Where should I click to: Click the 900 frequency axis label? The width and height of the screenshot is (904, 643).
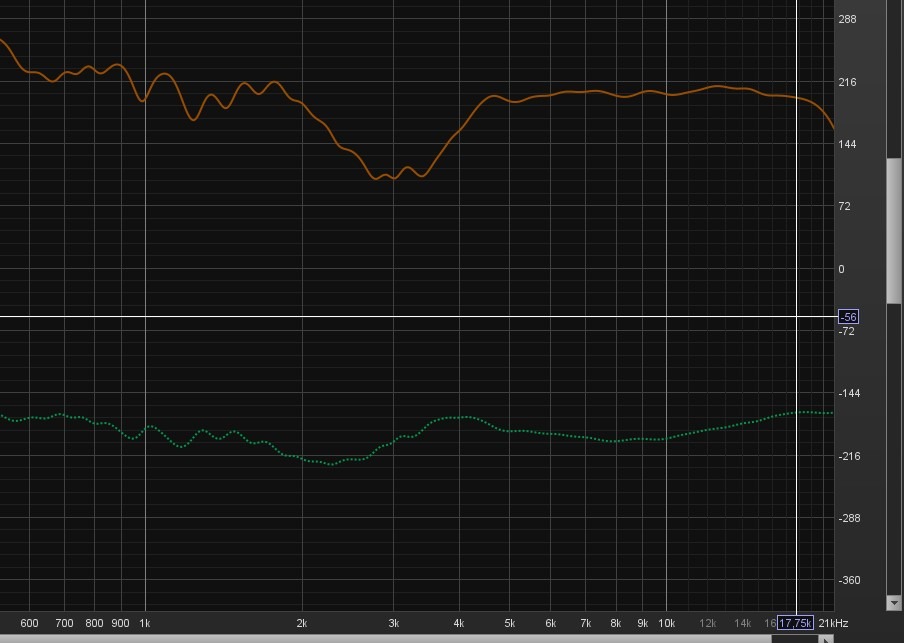[120, 623]
